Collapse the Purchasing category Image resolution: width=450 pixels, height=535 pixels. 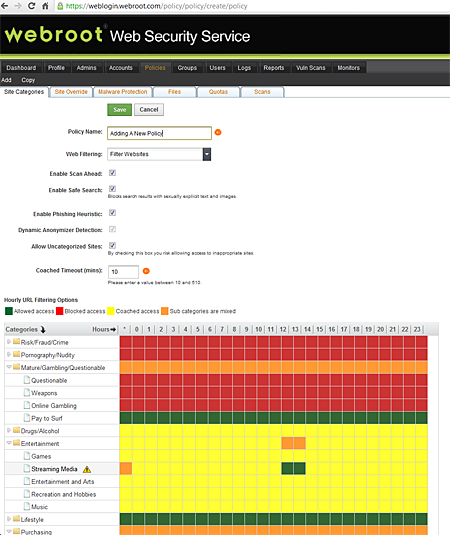pyautogui.click(x=9, y=531)
